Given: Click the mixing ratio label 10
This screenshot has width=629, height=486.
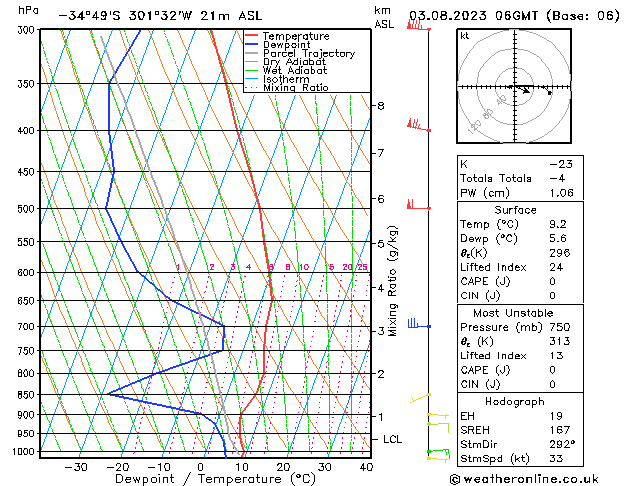Looking at the screenshot, I should (x=304, y=267).
